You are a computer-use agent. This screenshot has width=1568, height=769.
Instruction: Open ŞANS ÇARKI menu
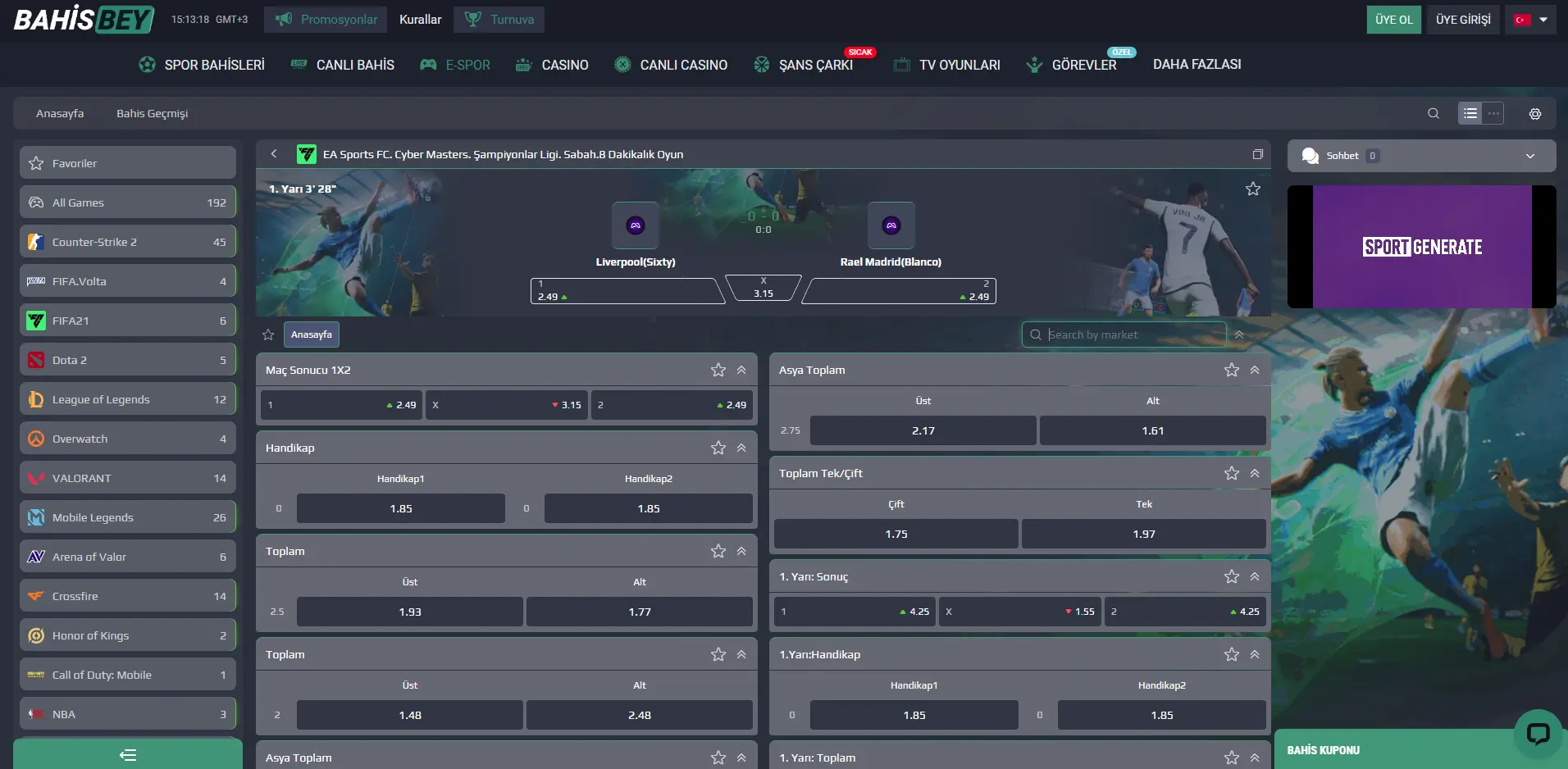804,65
